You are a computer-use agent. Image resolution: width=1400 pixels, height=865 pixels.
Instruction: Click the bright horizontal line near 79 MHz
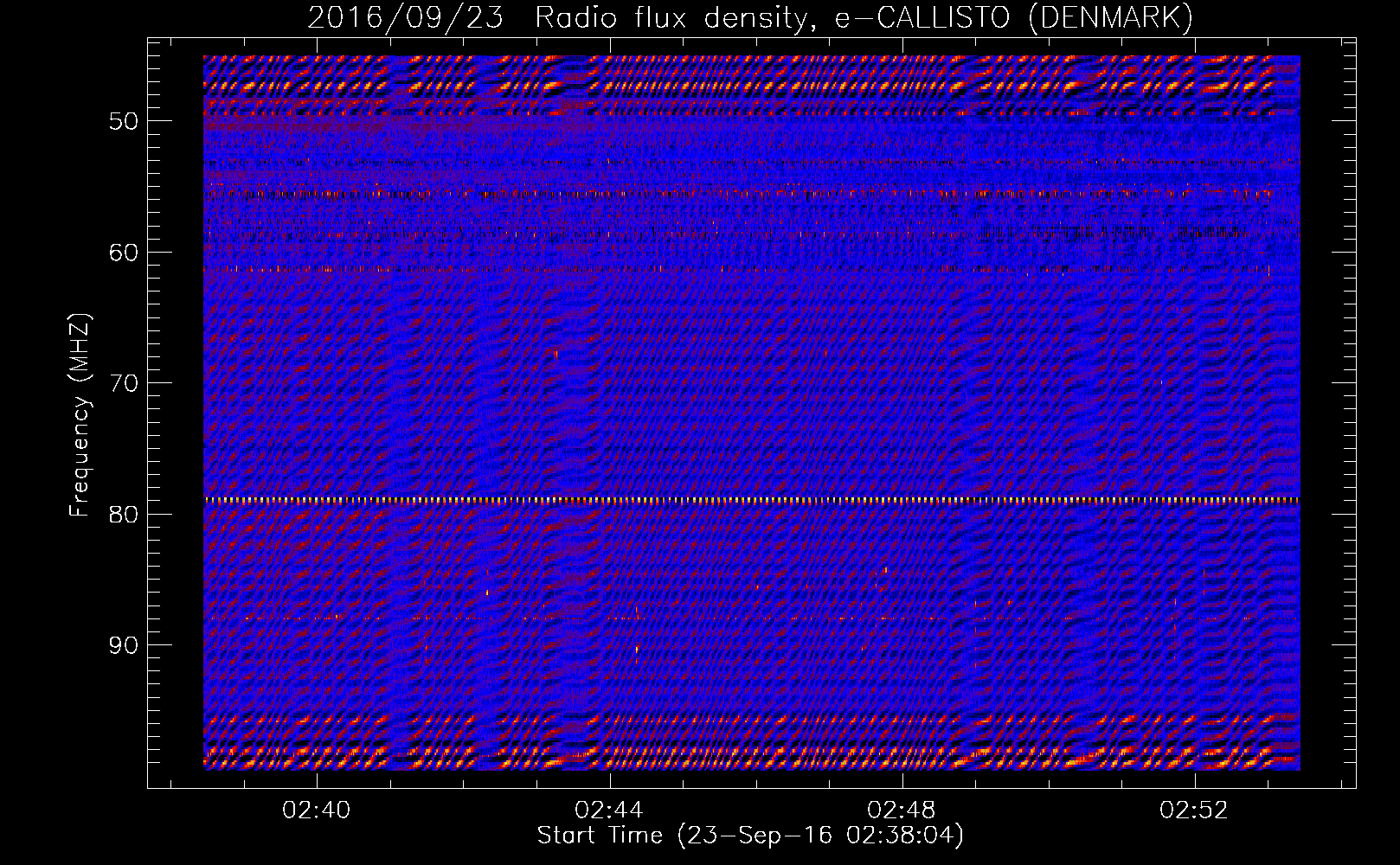752,500
